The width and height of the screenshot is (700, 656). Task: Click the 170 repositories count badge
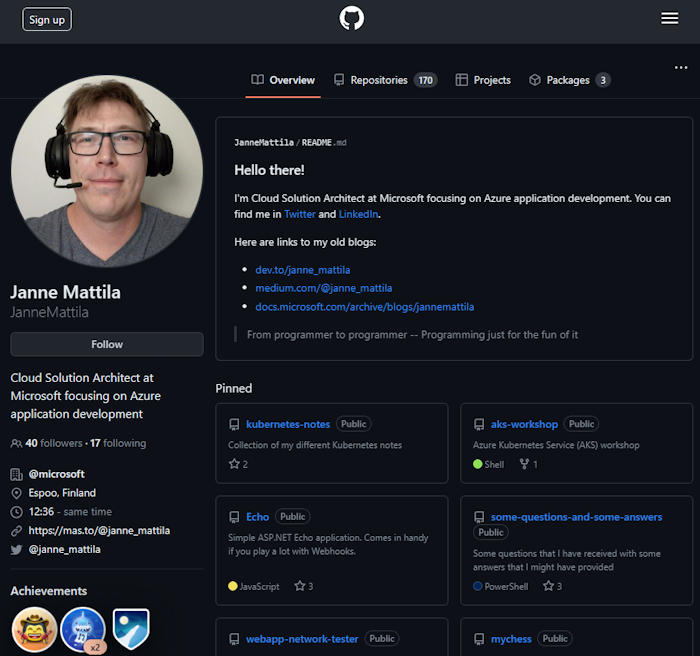(425, 80)
